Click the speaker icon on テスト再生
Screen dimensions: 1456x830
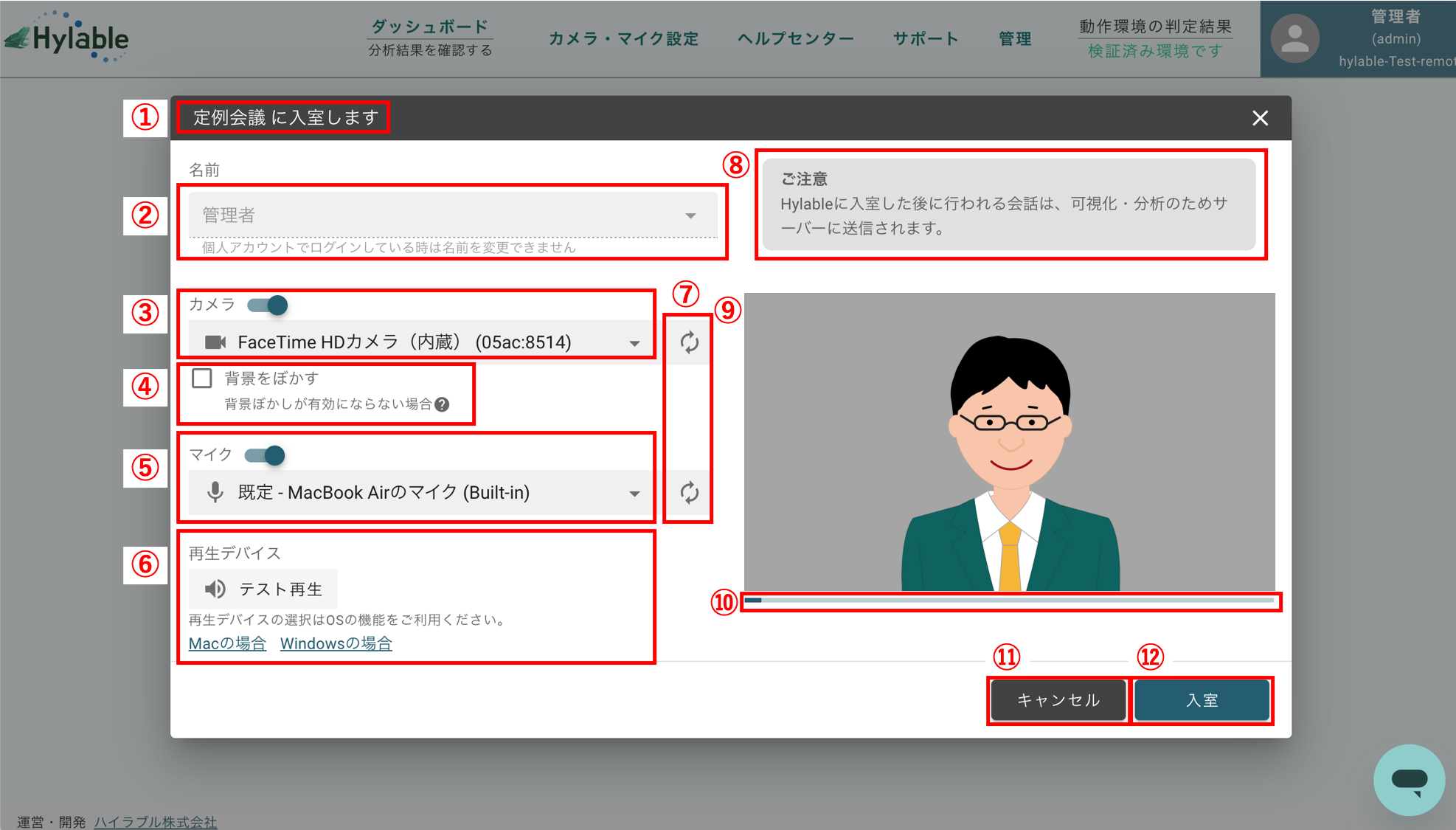click(x=214, y=588)
